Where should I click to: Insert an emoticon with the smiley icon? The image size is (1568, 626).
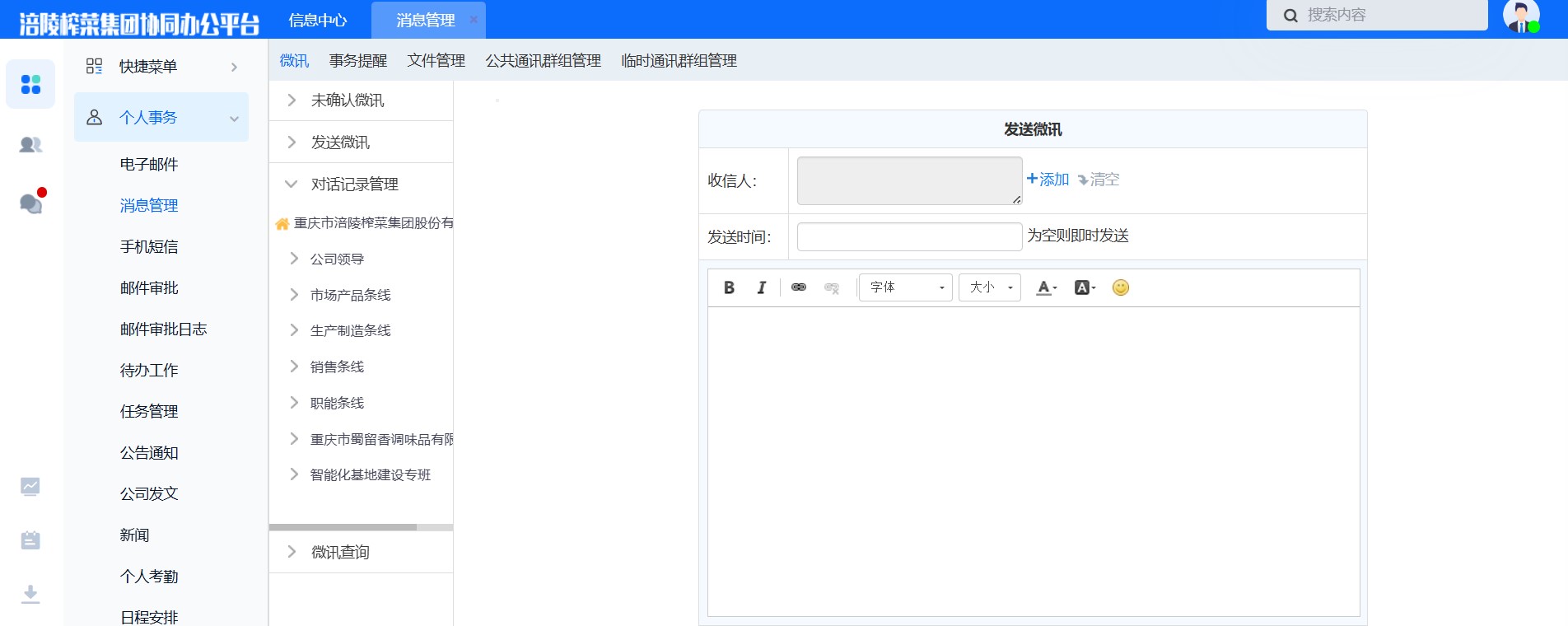[x=1121, y=287]
